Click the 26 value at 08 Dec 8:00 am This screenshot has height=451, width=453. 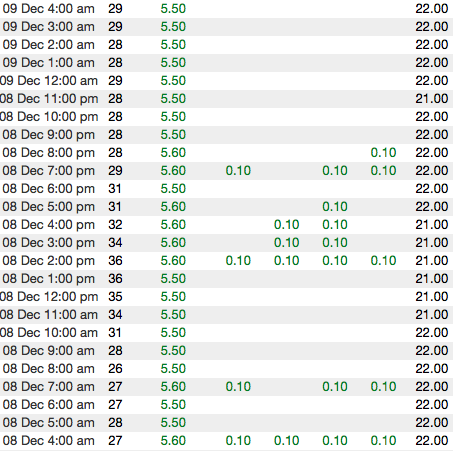coord(115,369)
